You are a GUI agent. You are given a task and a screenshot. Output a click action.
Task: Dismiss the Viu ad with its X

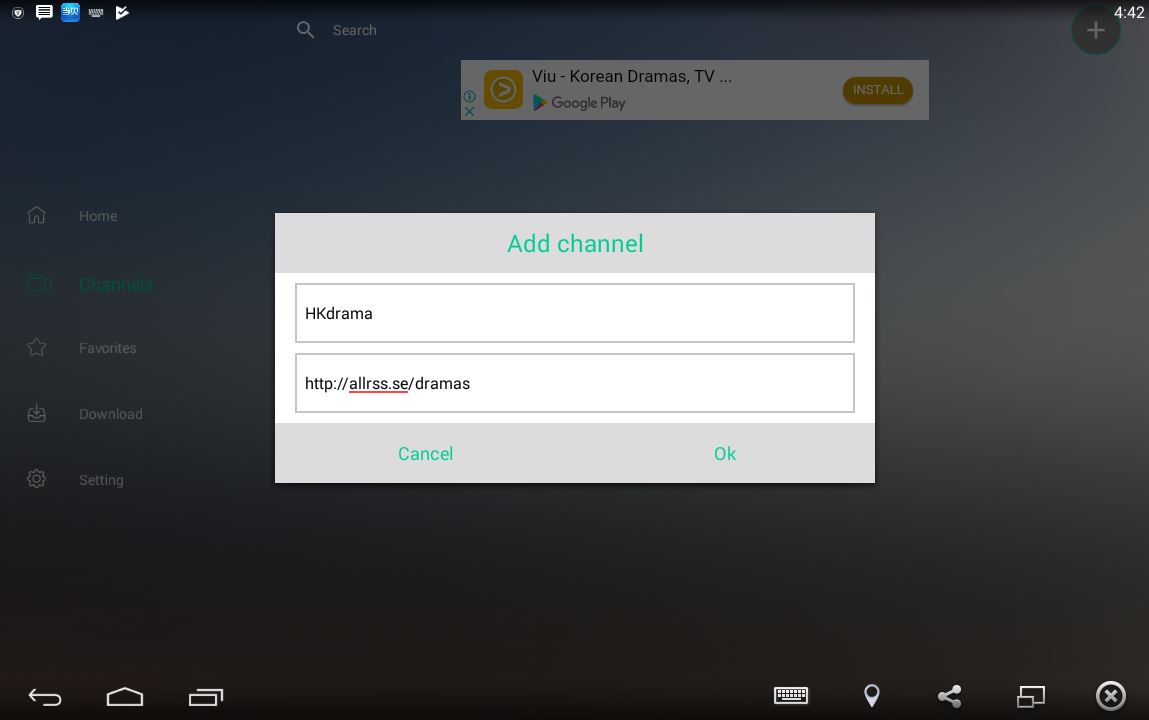[469, 112]
